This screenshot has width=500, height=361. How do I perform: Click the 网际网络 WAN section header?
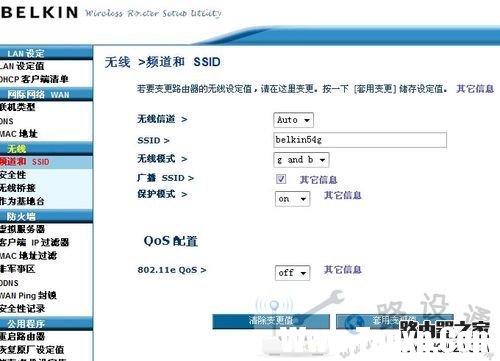pyautogui.click(x=46, y=95)
